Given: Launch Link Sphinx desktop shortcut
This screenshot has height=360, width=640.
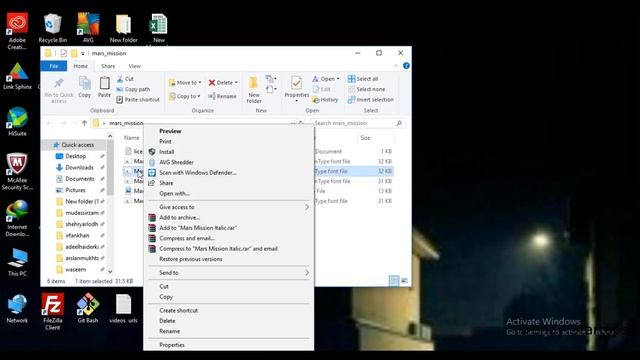Looking at the screenshot, I should coord(17,76).
